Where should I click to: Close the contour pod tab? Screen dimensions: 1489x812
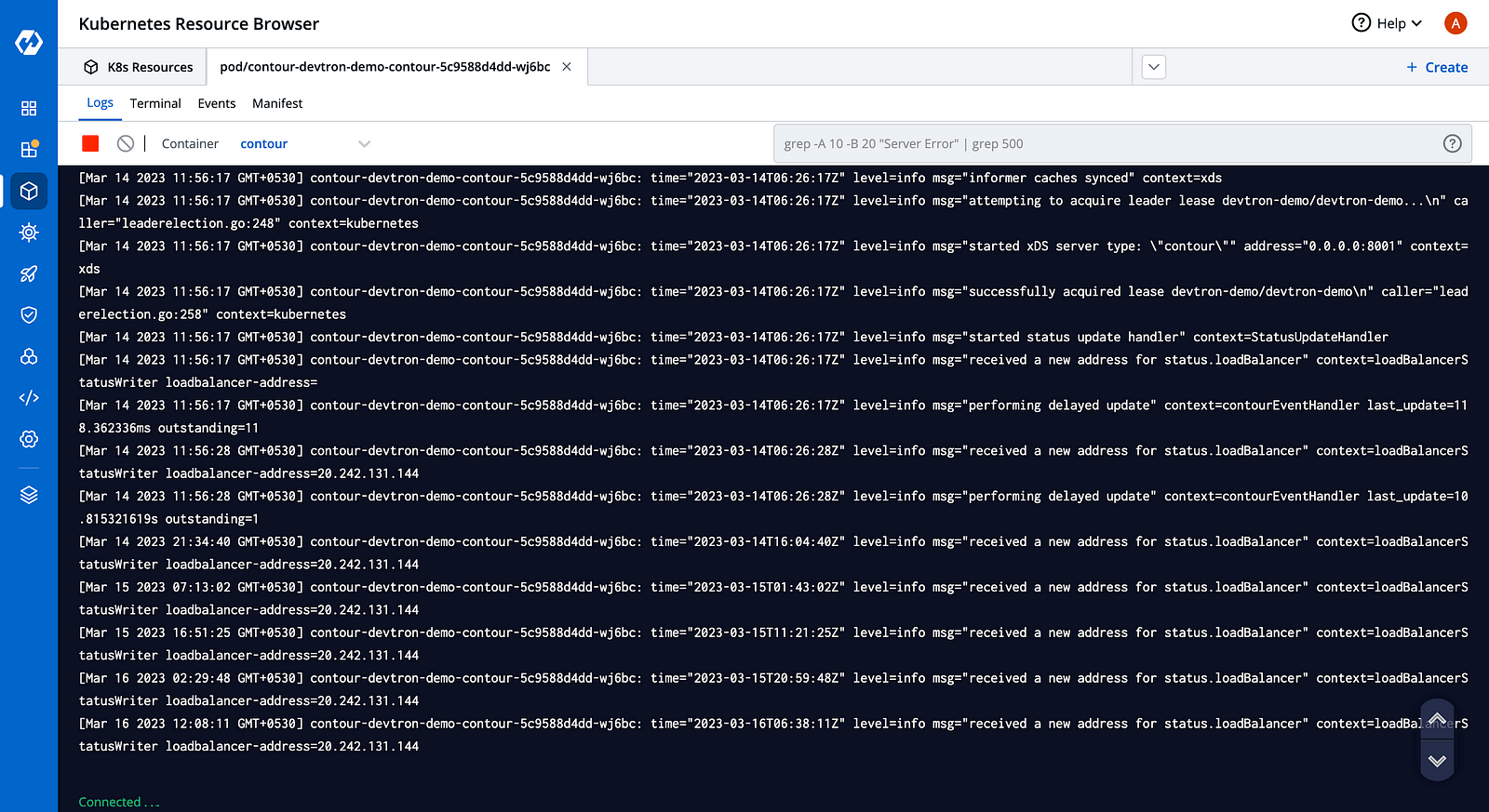567,67
